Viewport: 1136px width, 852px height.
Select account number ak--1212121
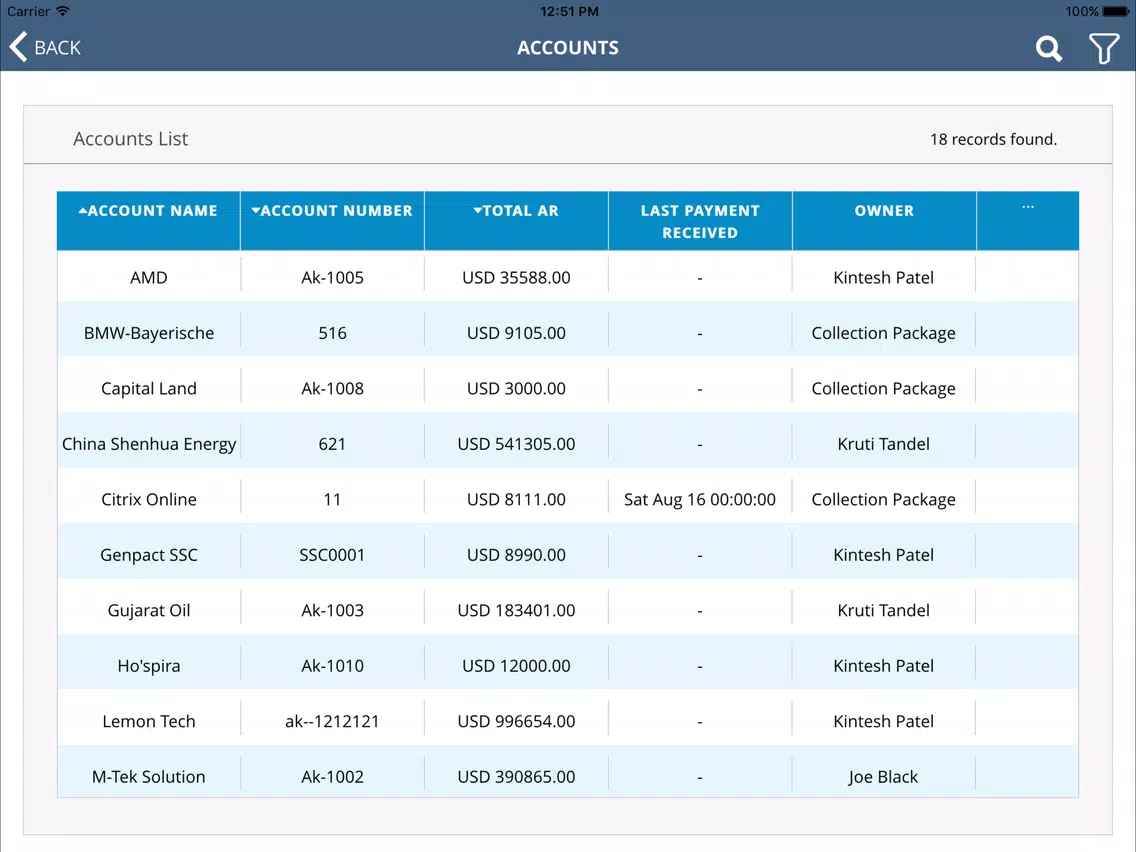[x=333, y=722]
